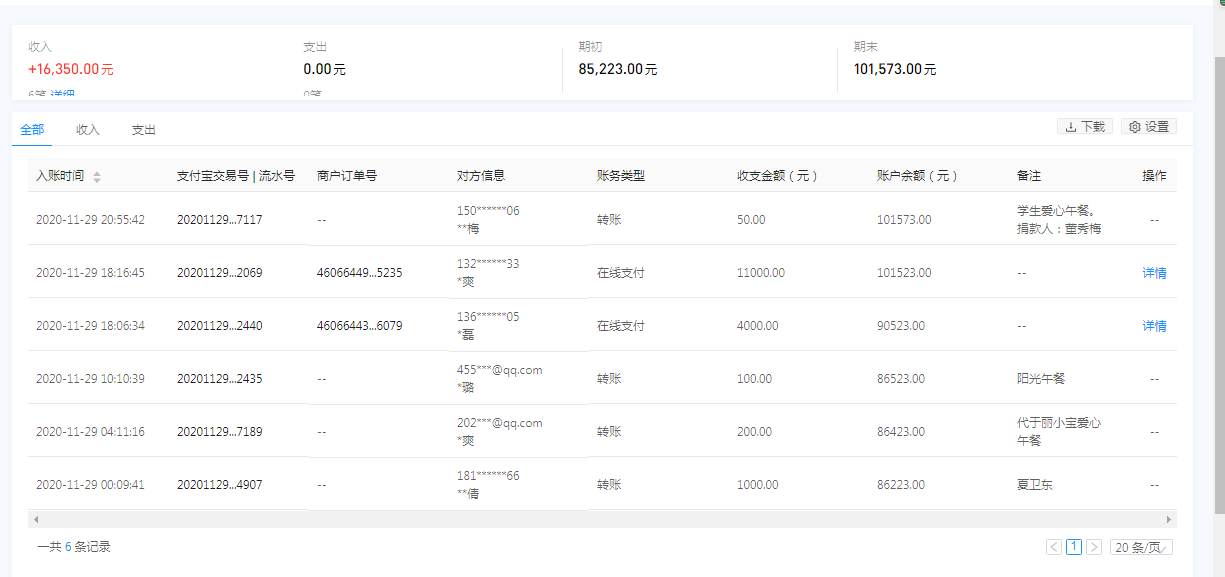Click transaction number 20201129...7117
The width and height of the screenshot is (1225, 577).
(219, 220)
